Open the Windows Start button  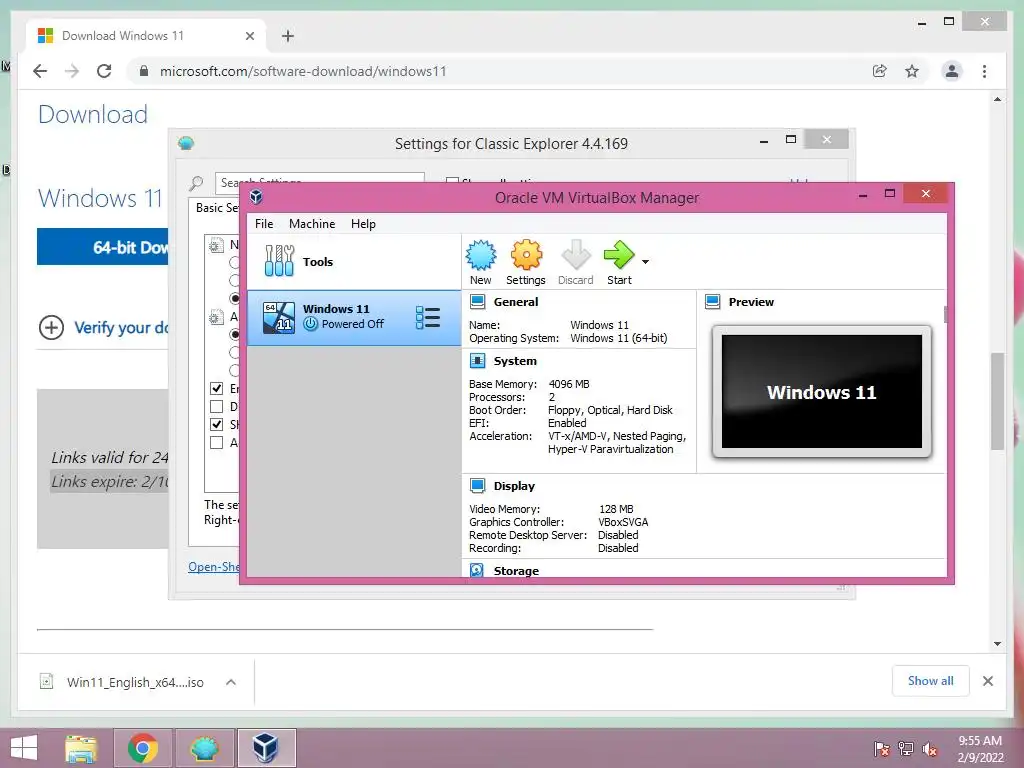(x=24, y=748)
